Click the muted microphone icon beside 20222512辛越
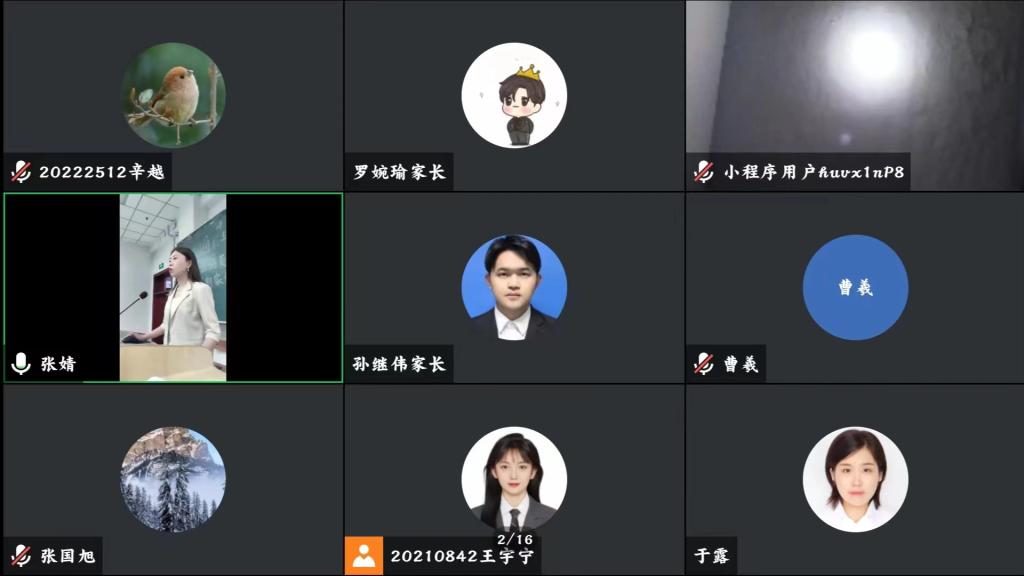The height and width of the screenshot is (576, 1024). click(x=21, y=172)
